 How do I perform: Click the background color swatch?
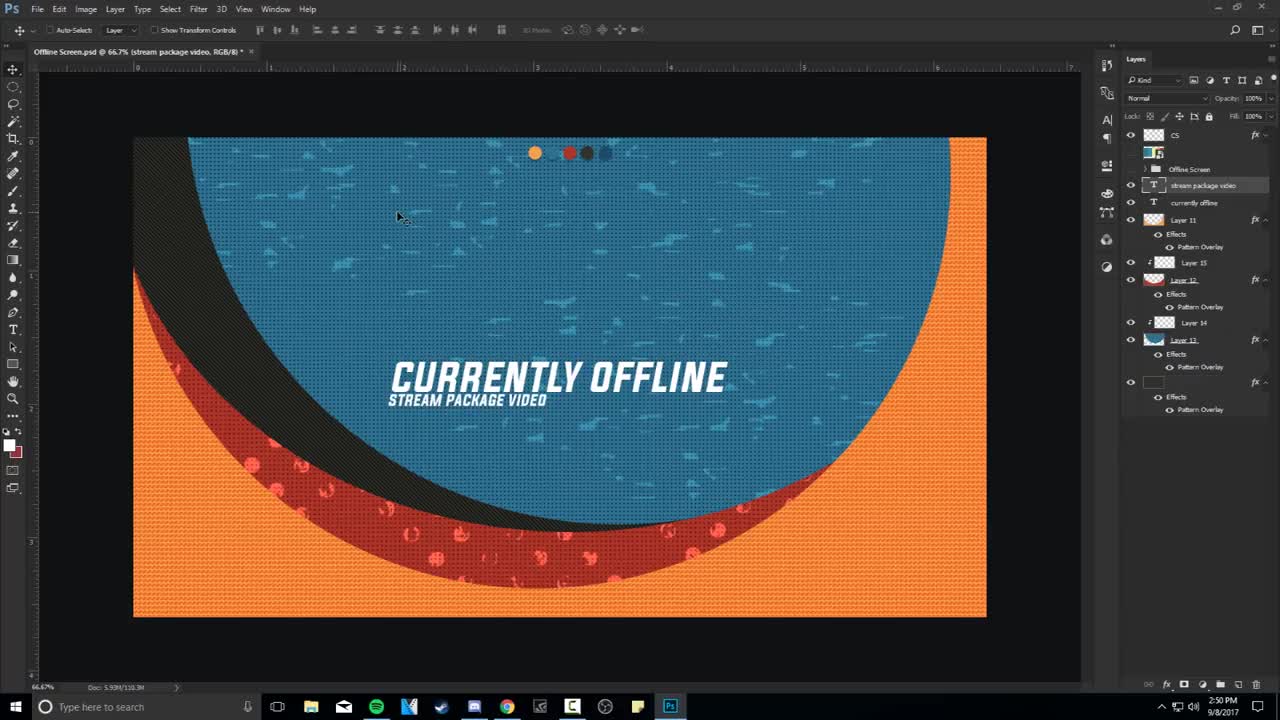pyautogui.click(x=16, y=452)
